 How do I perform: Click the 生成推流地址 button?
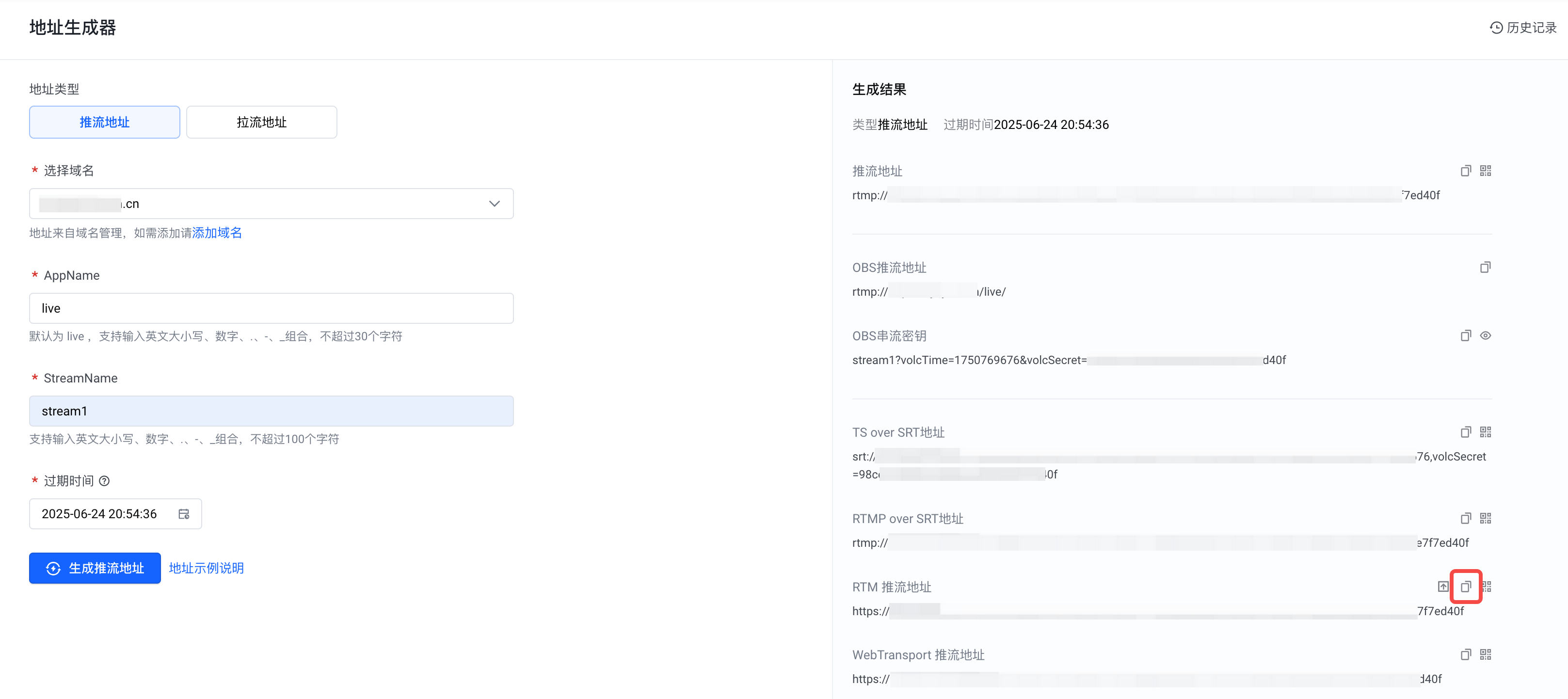(95, 568)
